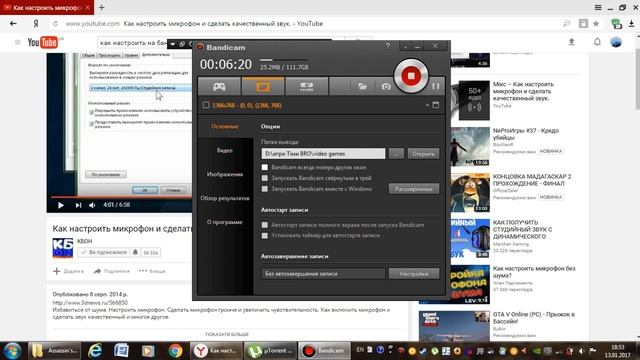
Task: Select screen rectangle recording mode icon
Action: click(263, 87)
